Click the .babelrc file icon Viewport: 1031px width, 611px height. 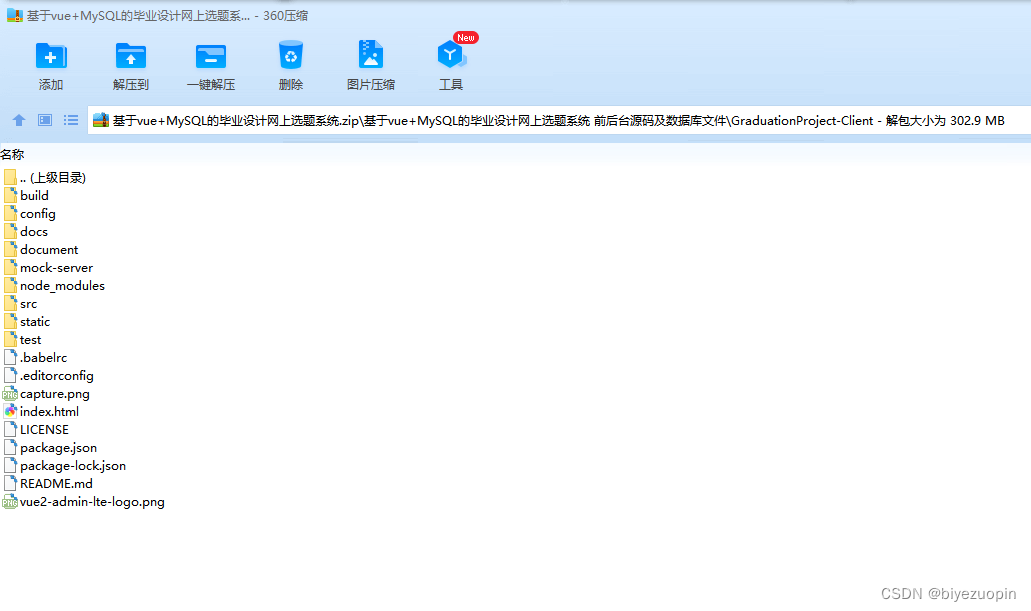[x=10, y=357]
